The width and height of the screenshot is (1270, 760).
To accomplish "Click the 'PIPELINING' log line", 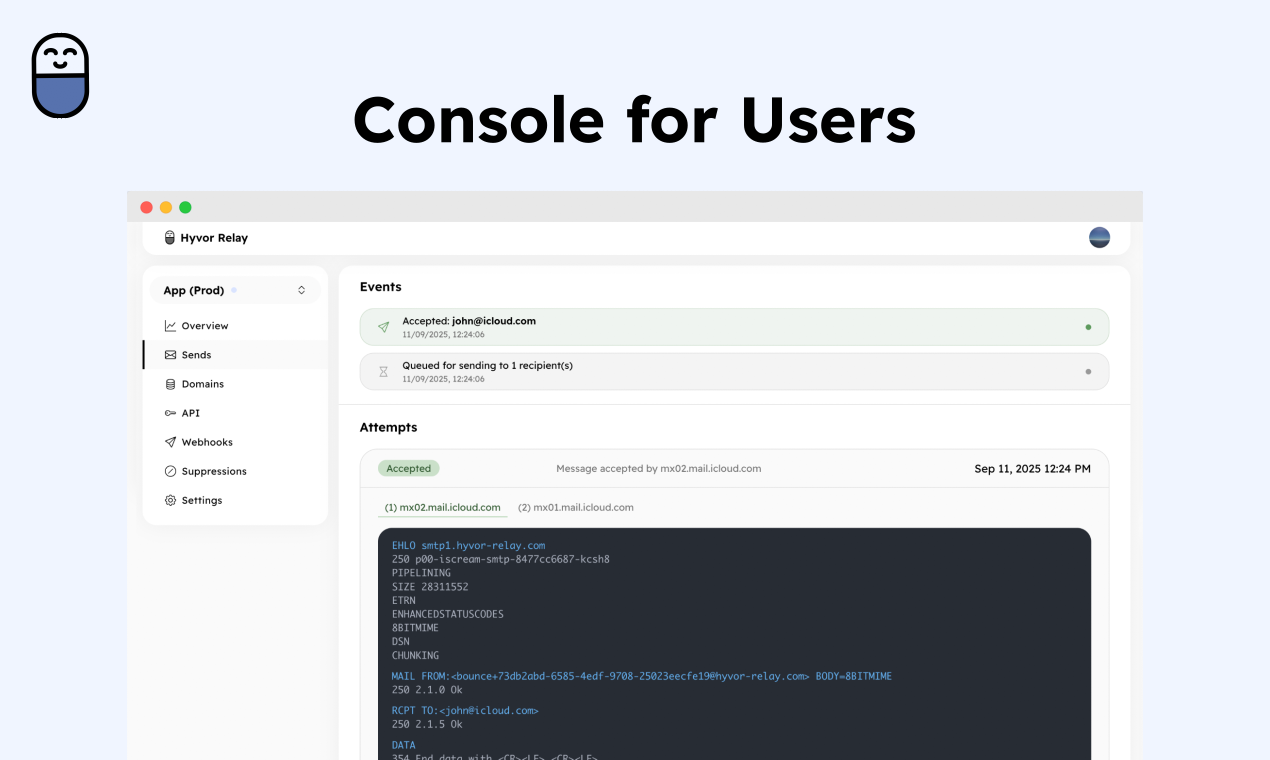I will pos(421,573).
